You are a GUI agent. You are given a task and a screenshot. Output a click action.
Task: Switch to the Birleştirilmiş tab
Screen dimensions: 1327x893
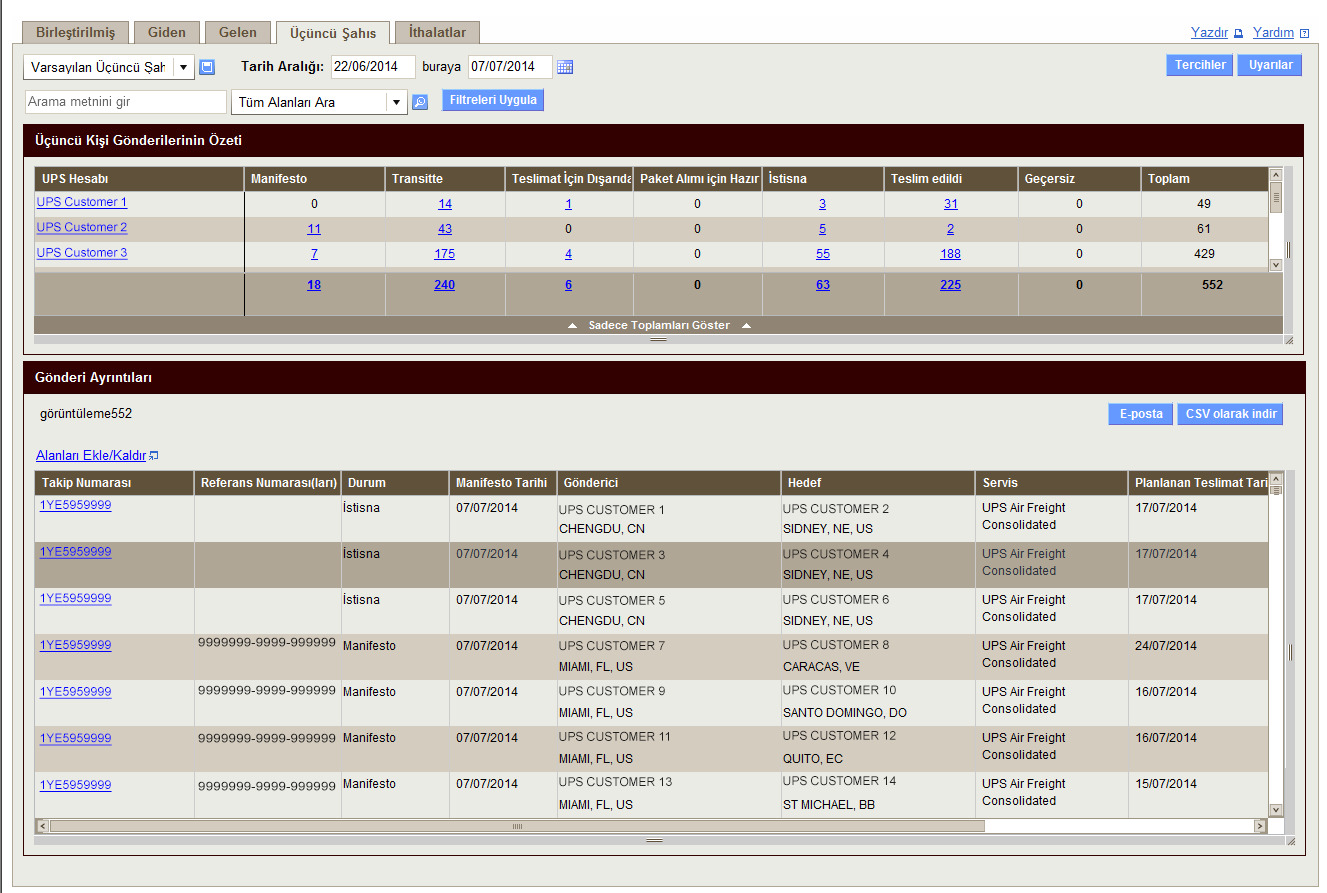point(75,32)
